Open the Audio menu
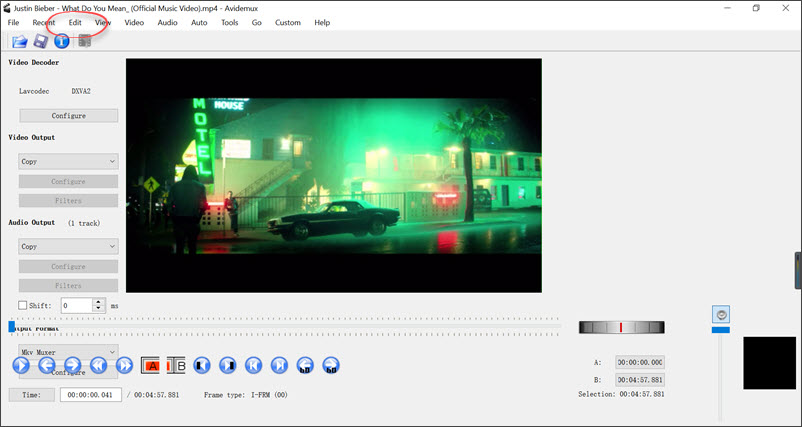Image resolution: width=802 pixels, height=427 pixels. click(167, 23)
